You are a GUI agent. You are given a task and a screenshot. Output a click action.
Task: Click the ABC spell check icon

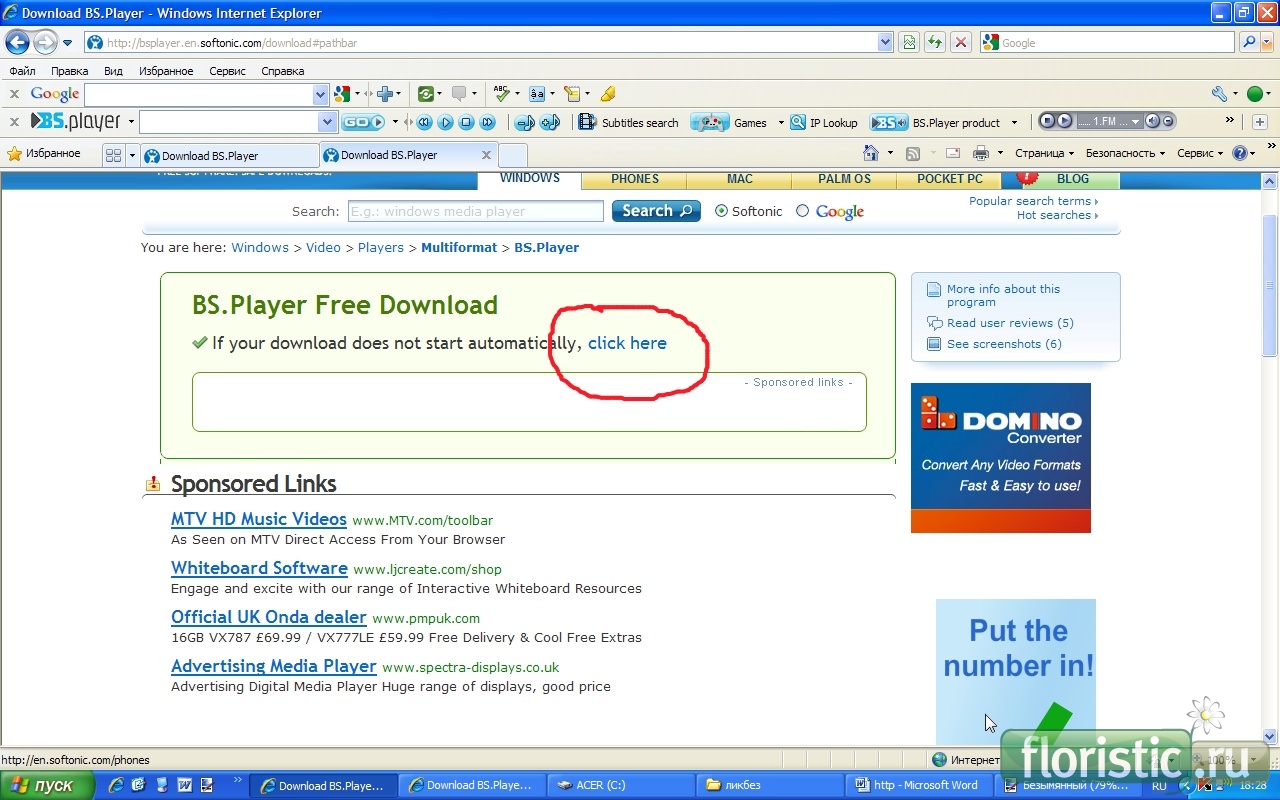click(x=501, y=94)
